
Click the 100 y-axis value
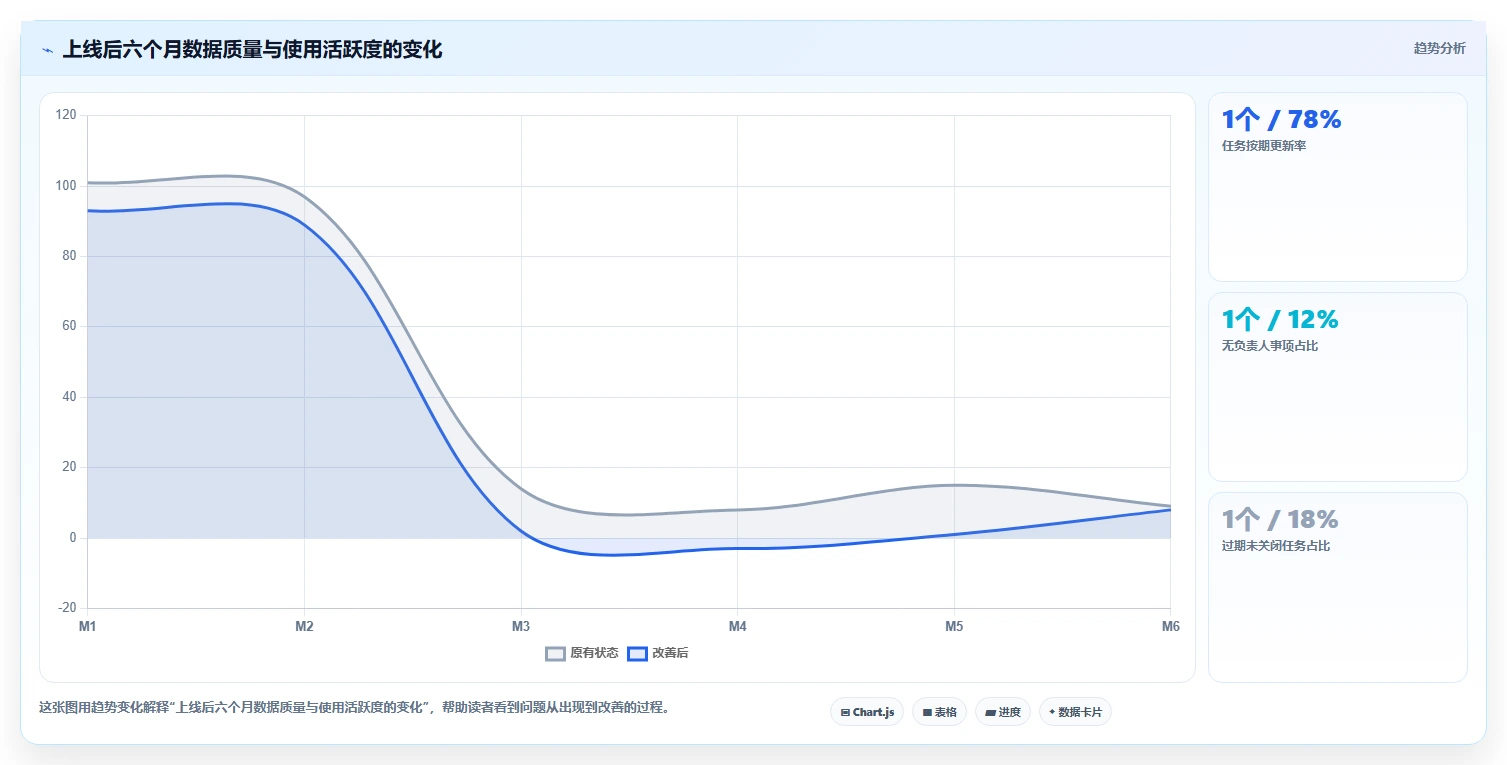pyautogui.click(x=66, y=186)
